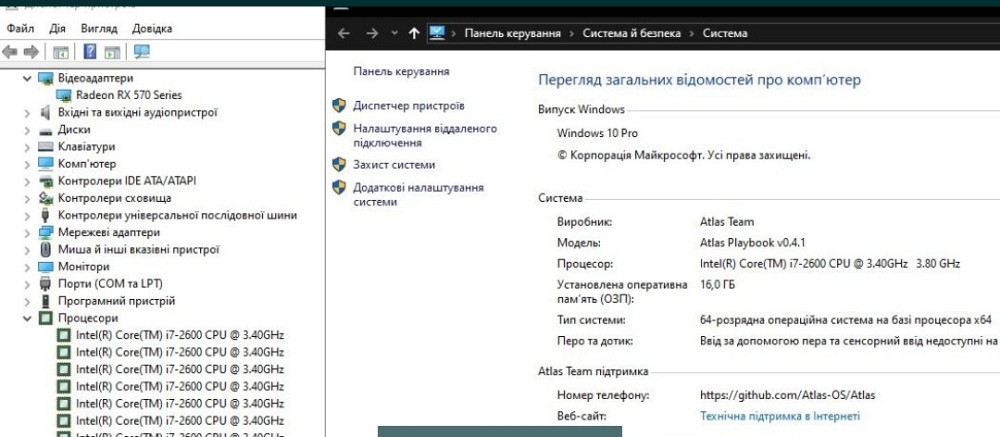Viewport: 1000px width, 437px height.
Task: Click back arrow in System window
Action: 344,33
